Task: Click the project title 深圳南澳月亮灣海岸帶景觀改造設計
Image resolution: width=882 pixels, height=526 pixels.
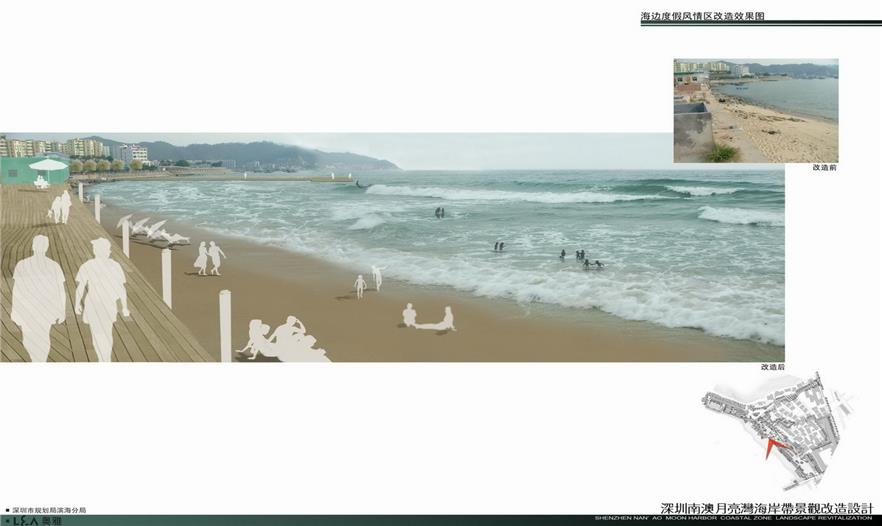Action: pyautogui.click(x=767, y=507)
